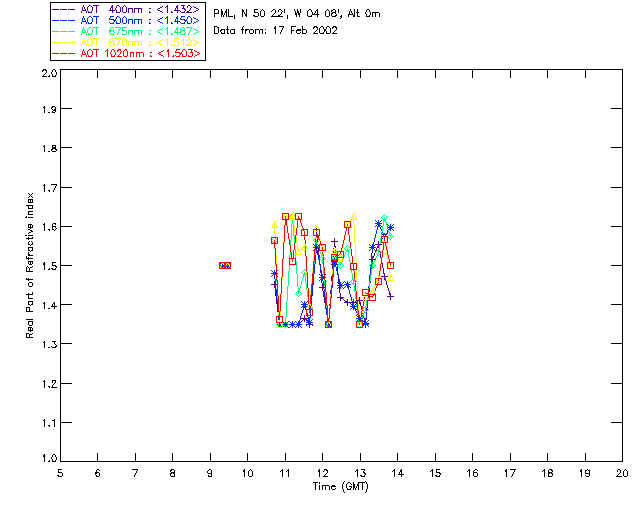Click the 15 x-axis hour label

click(x=435, y=473)
